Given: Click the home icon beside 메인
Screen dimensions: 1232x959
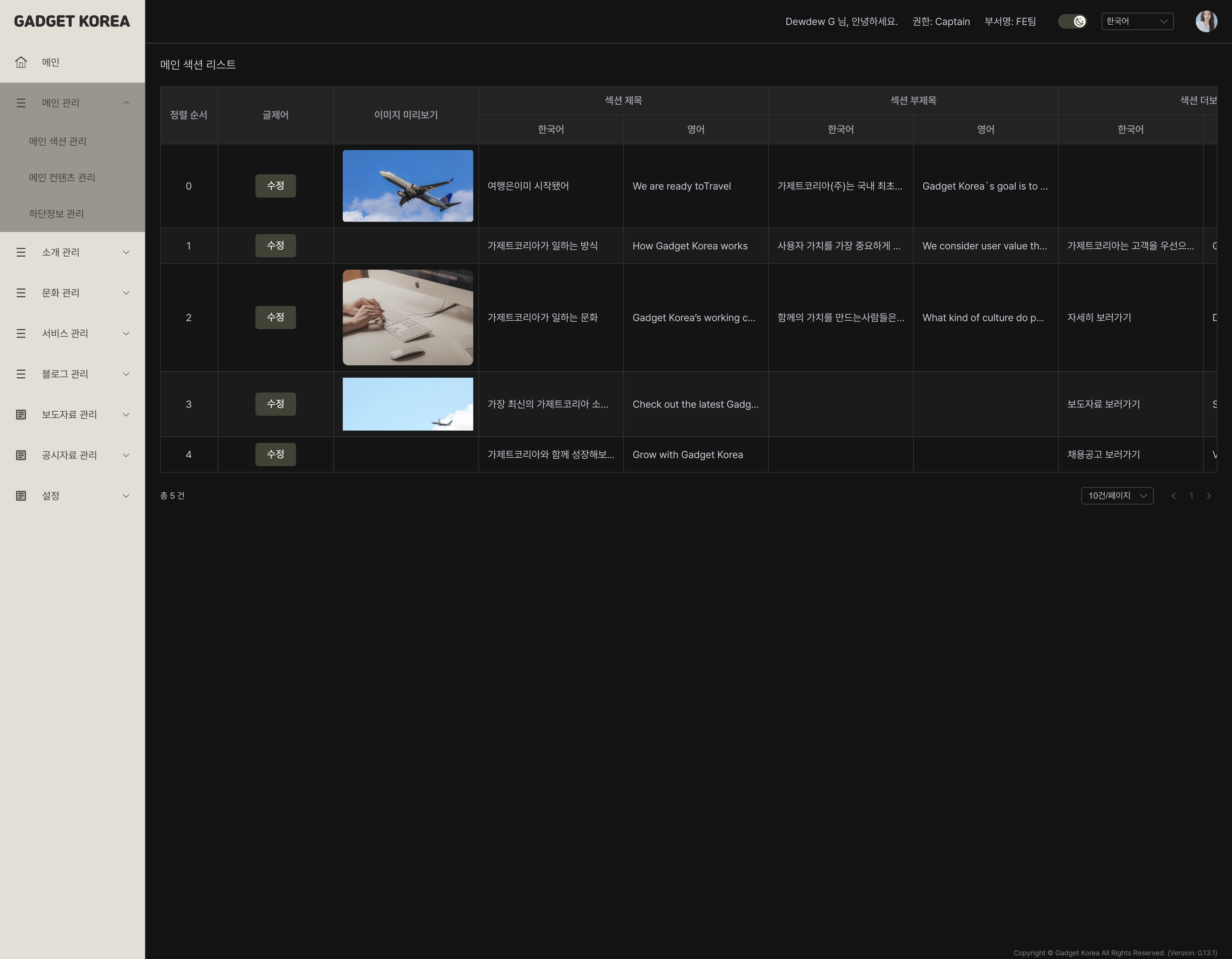Looking at the screenshot, I should click(21, 62).
